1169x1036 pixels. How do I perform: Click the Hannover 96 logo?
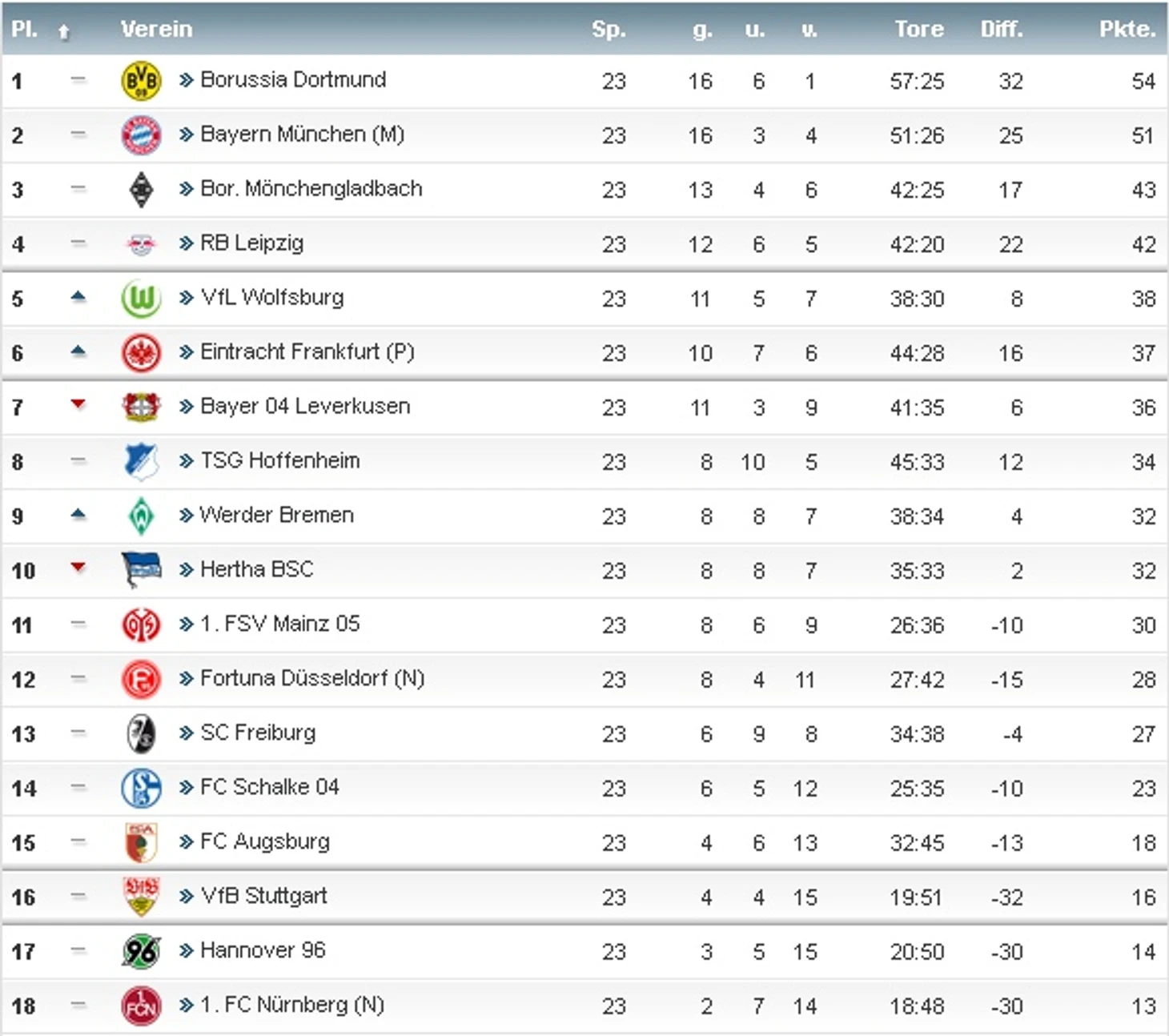click(141, 951)
